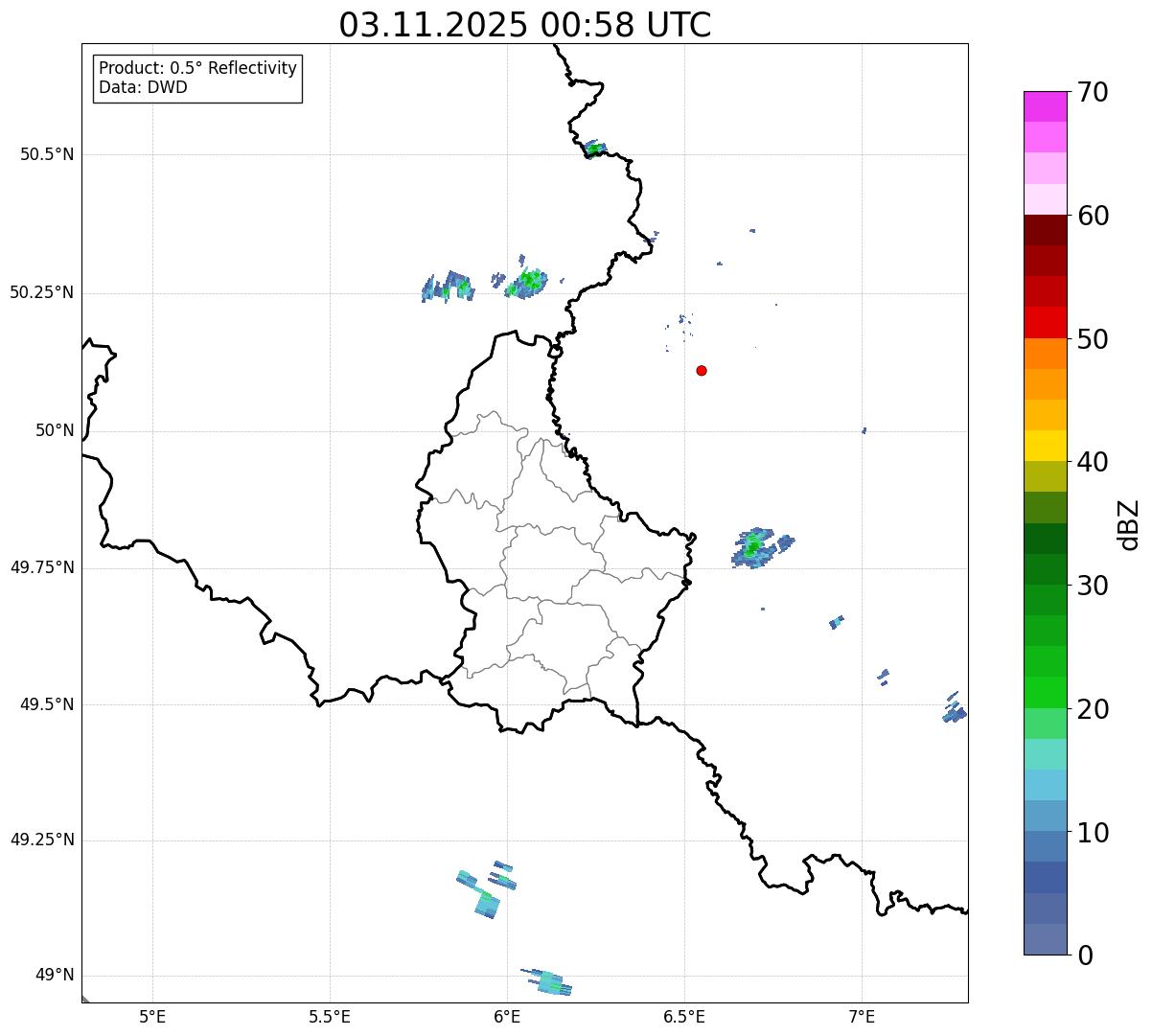Screen dimensions: 1152x1036
Task: Click the "dBZ" colorbar label
Action: (1130, 523)
